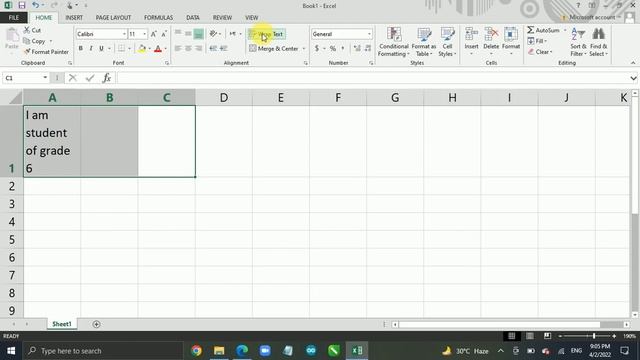Click the Increase Indent icon
Image resolution: width=640 pixels, height=360 pixels.
tap(223, 48)
